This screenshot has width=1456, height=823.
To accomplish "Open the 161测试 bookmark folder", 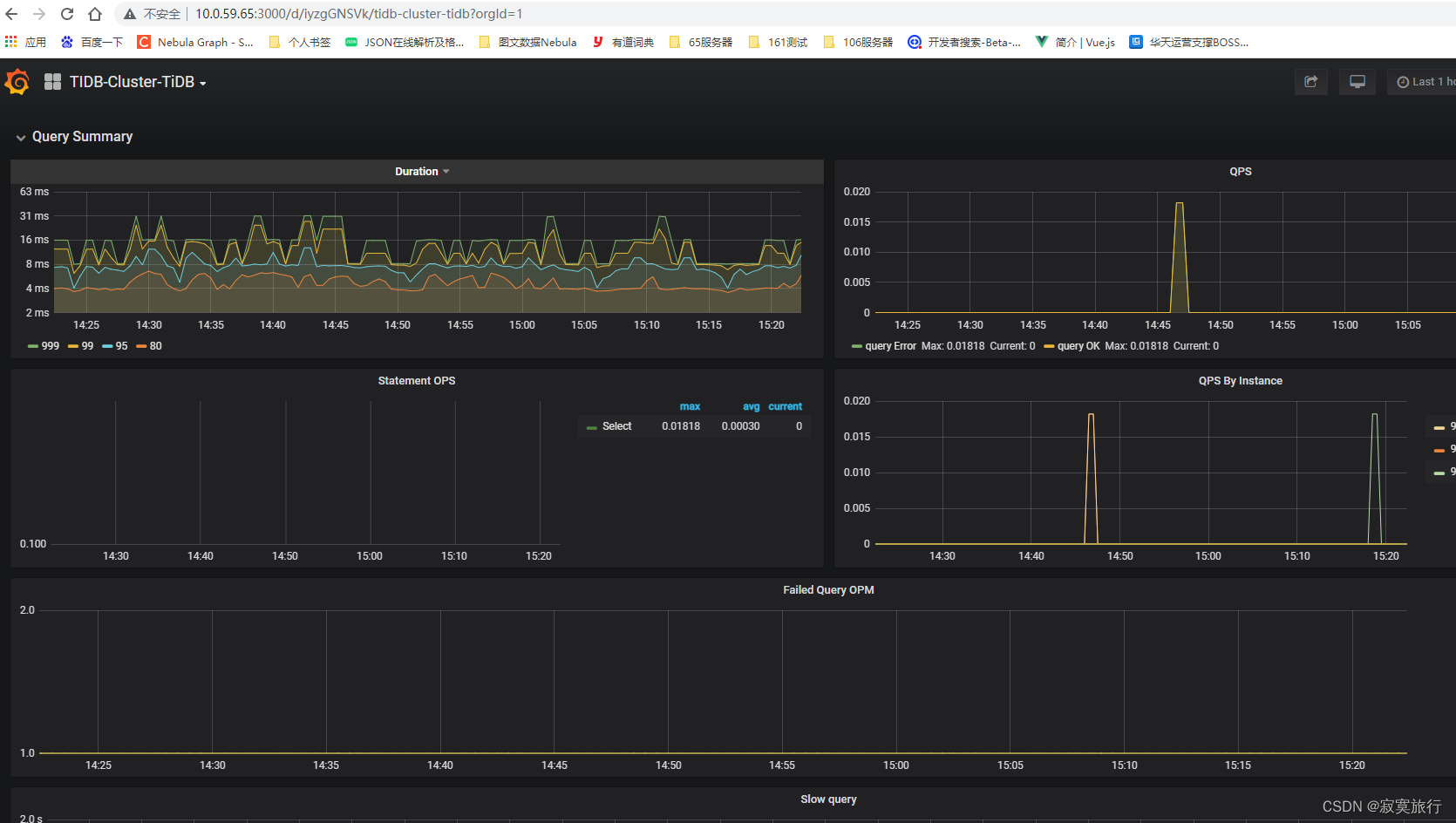I will (x=778, y=42).
